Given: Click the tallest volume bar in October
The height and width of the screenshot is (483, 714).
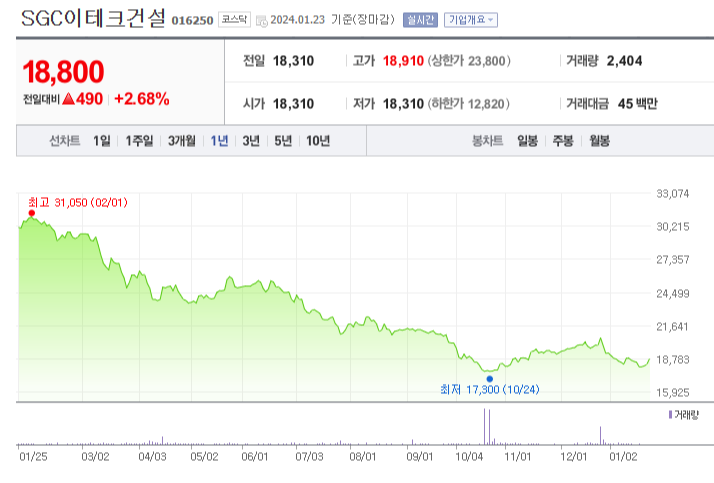Looking at the screenshot, I should pos(484,426).
